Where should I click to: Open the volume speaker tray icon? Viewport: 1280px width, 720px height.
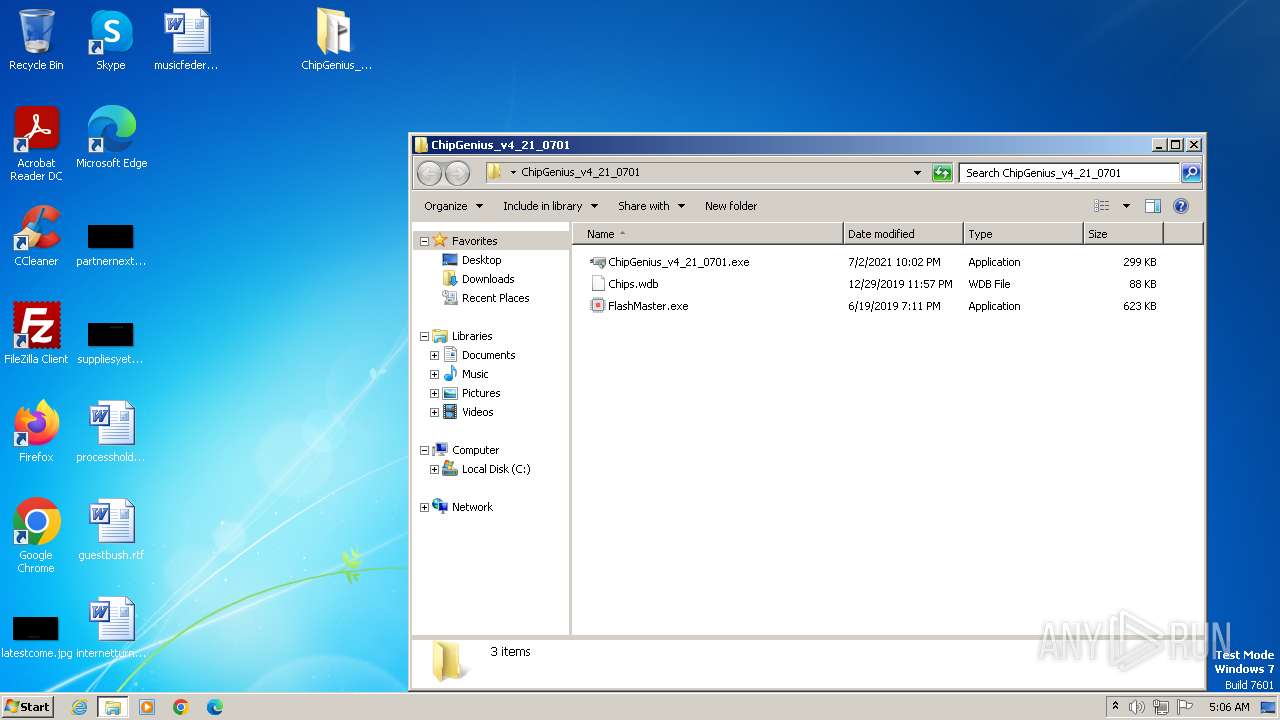[x=1137, y=707]
